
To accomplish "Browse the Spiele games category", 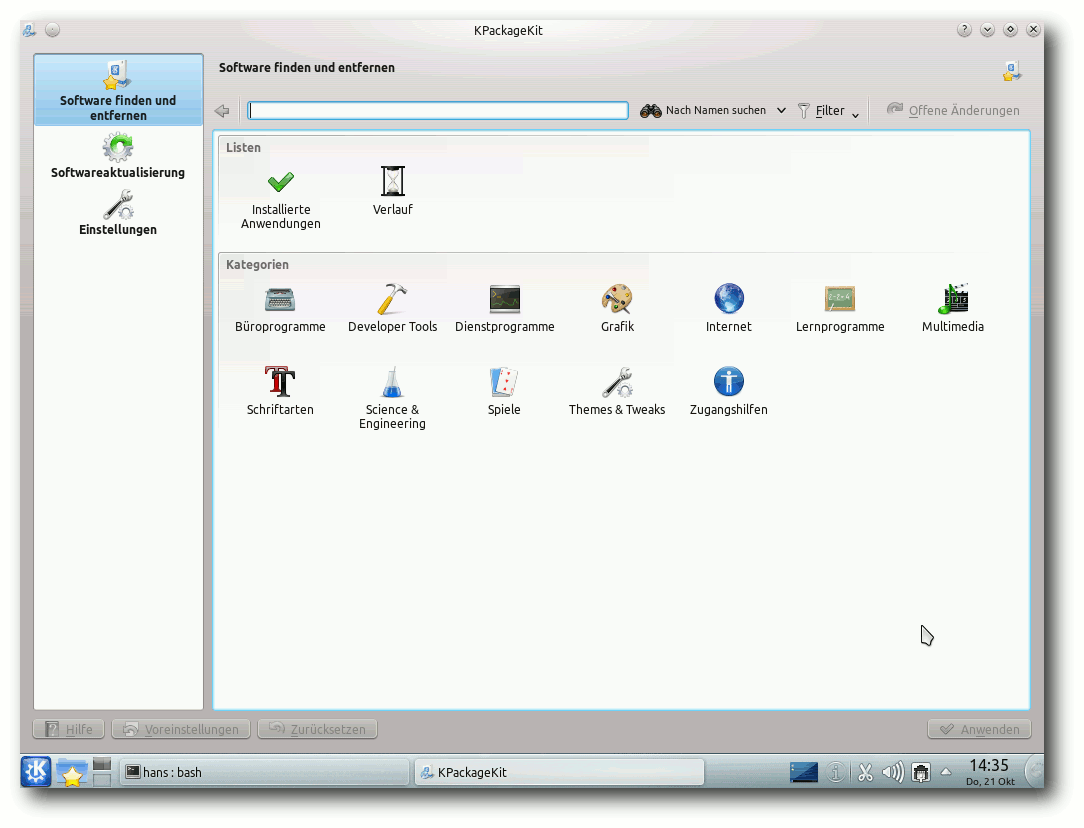I will pyautogui.click(x=504, y=383).
